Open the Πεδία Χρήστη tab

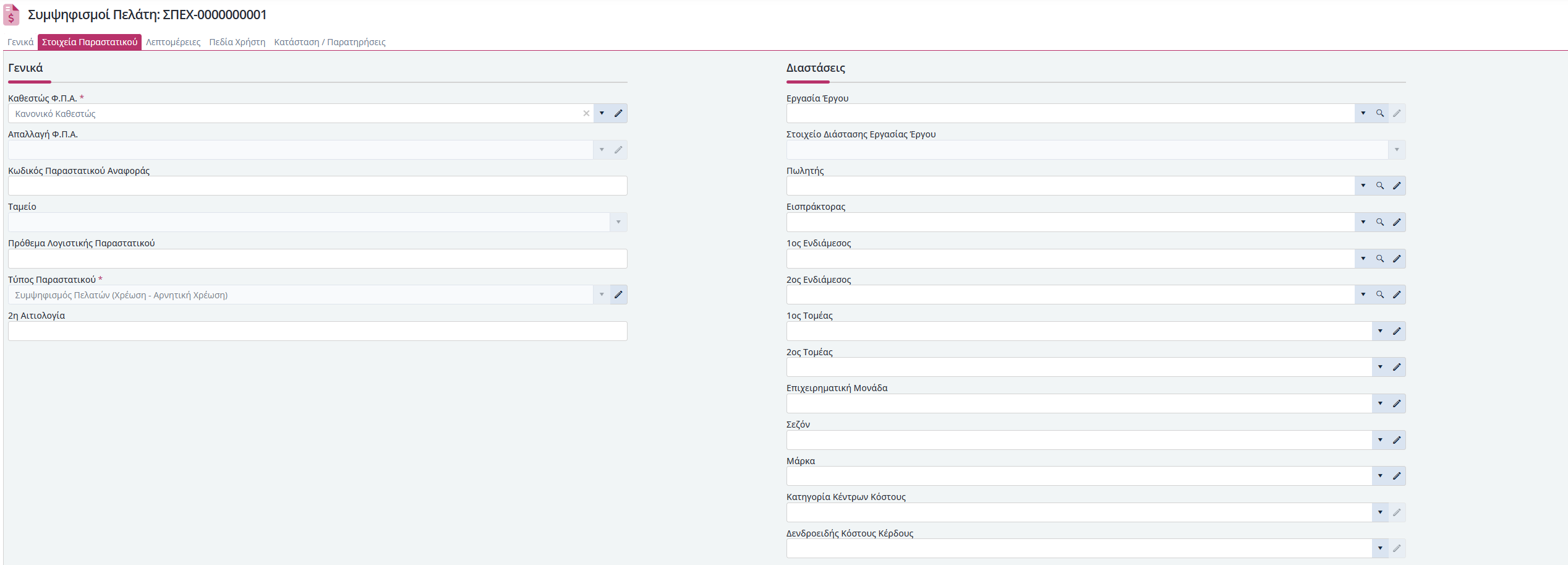pos(237,42)
